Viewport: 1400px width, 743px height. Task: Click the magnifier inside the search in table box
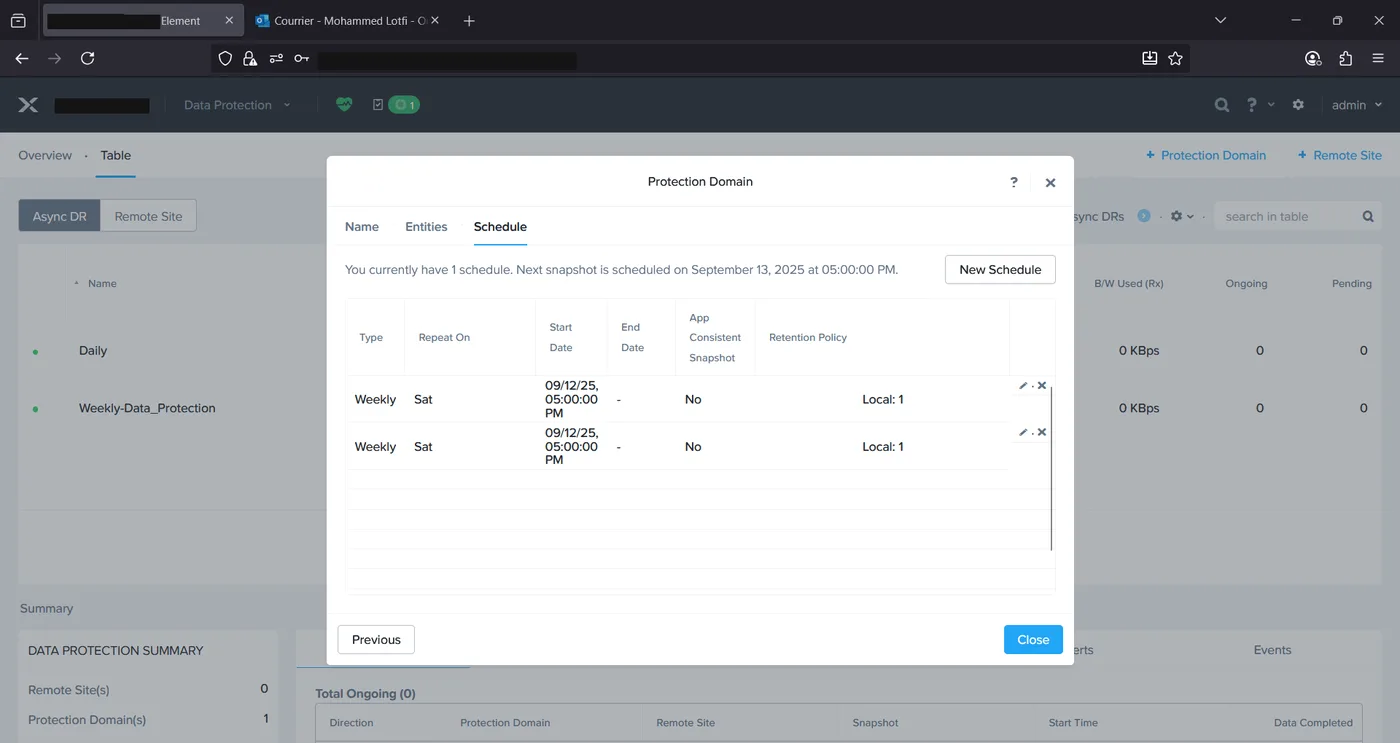click(x=1368, y=217)
